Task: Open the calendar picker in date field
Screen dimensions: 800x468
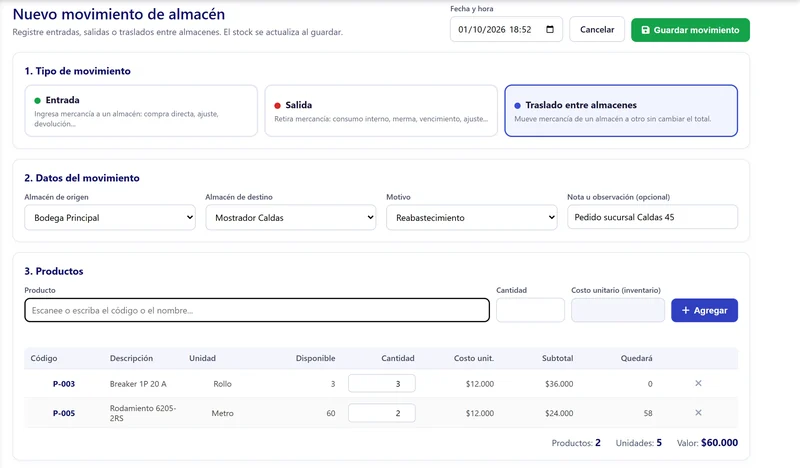Action: (x=550, y=30)
